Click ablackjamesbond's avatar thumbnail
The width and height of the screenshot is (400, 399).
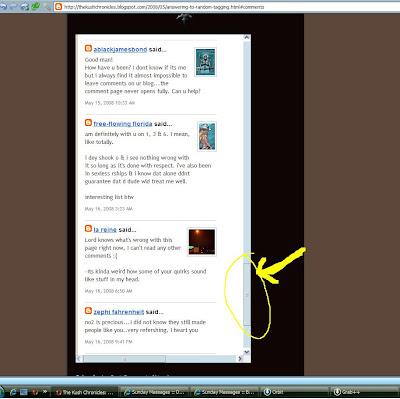coord(205,62)
